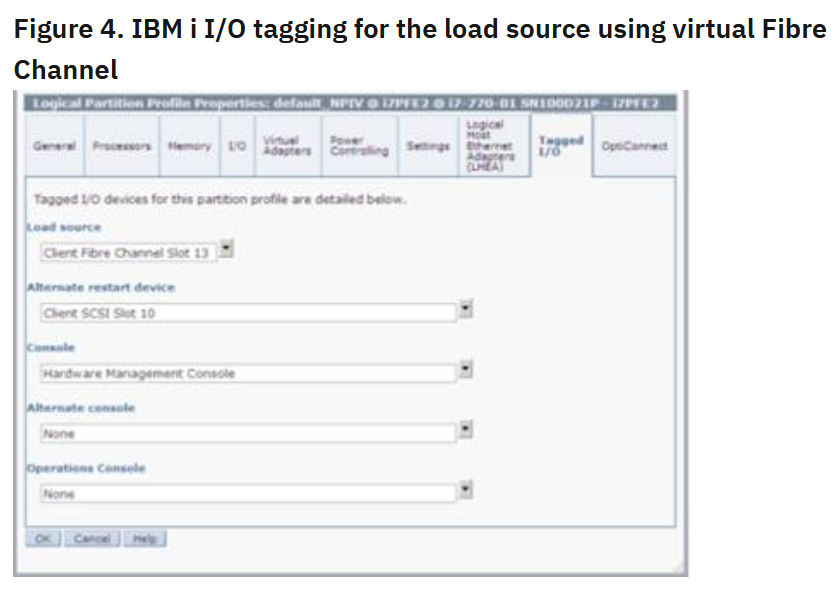Open the Load source dropdown arrow
The image size is (840, 599).
pyautogui.click(x=227, y=249)
